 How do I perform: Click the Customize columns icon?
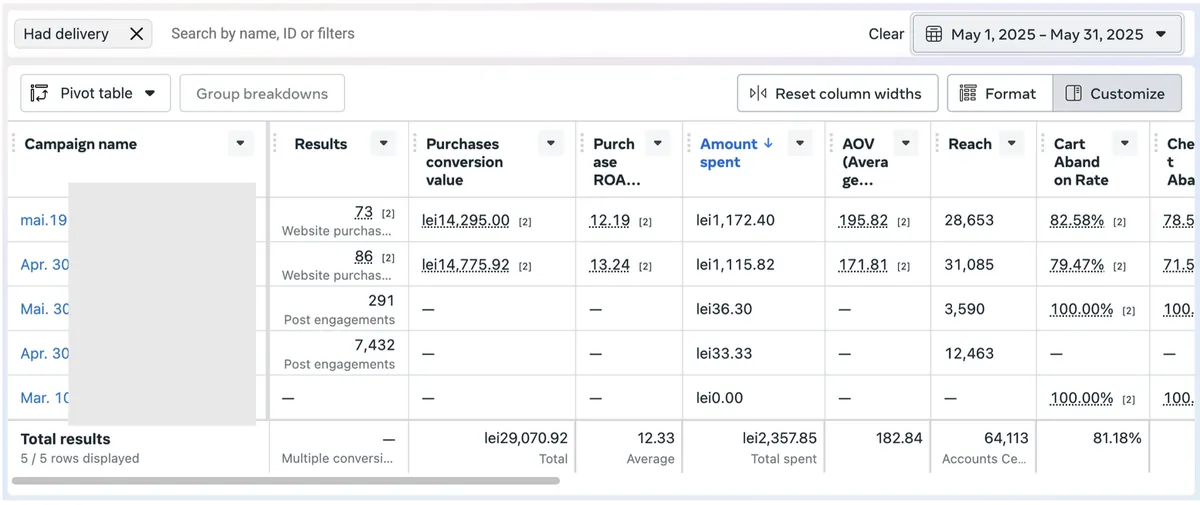[1074, 93]
